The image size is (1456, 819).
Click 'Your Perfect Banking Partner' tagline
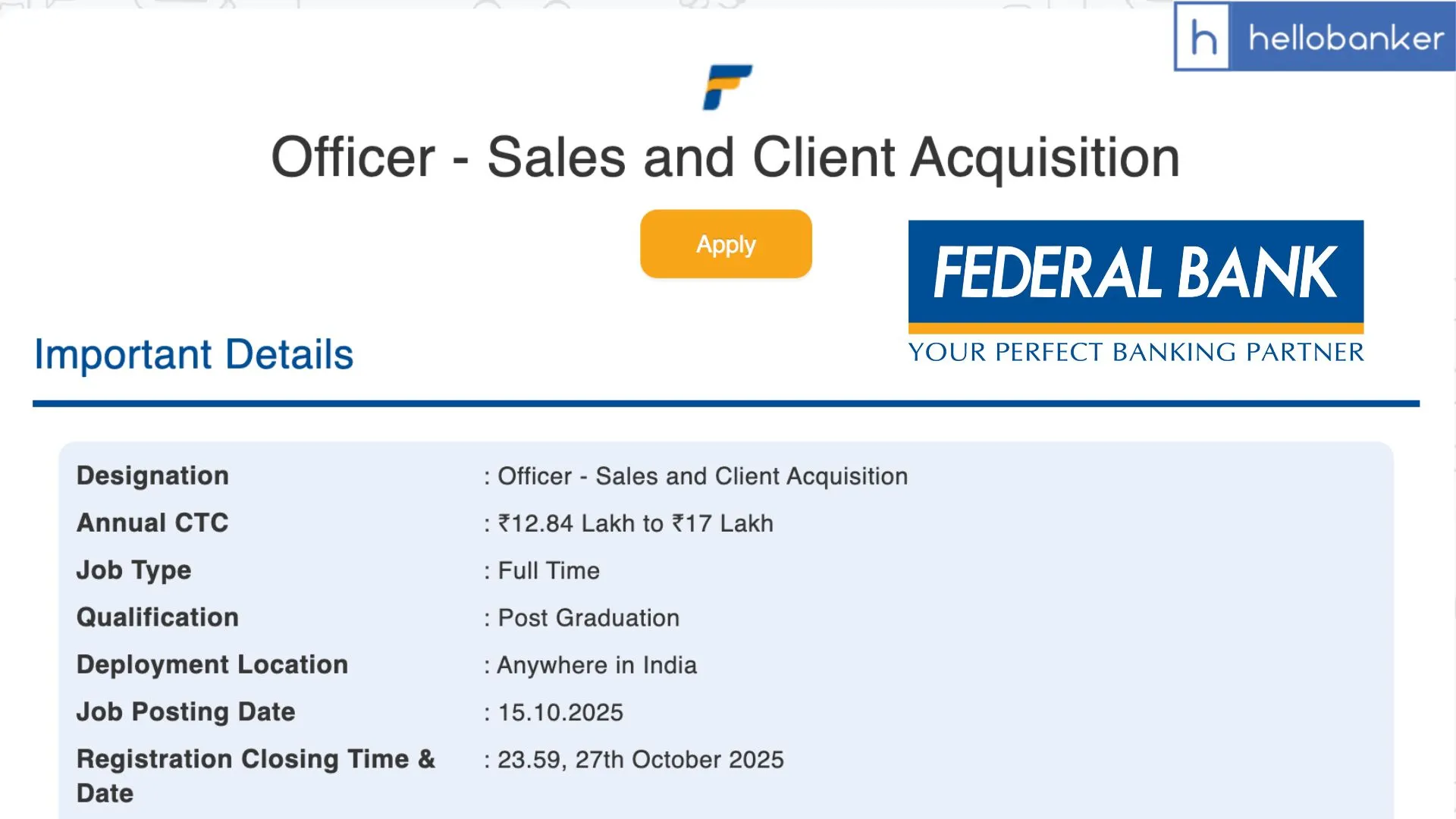pyautogui.click(x=1135, y=353)
